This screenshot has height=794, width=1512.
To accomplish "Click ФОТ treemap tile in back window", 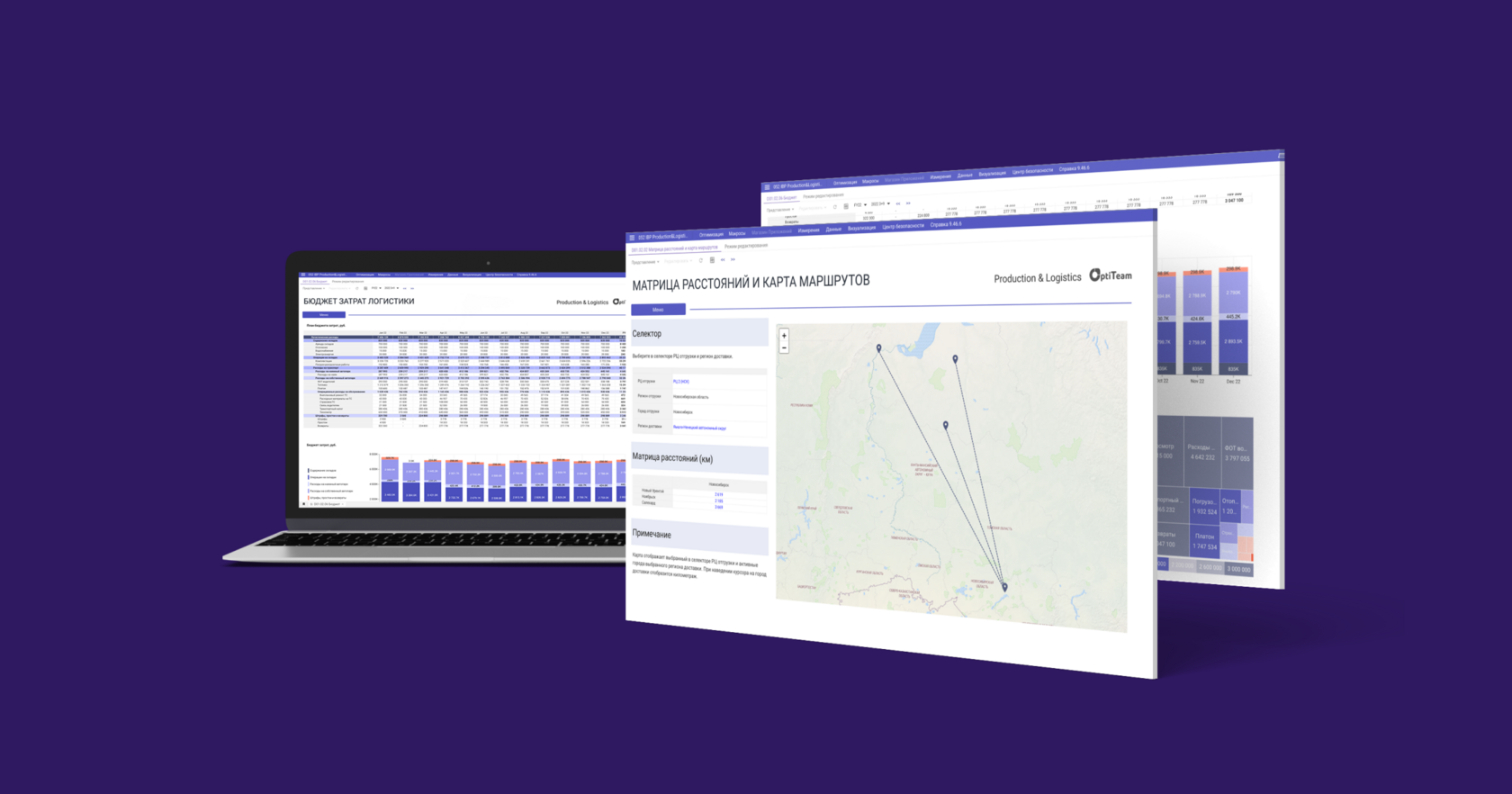I will pos(1237,453).
